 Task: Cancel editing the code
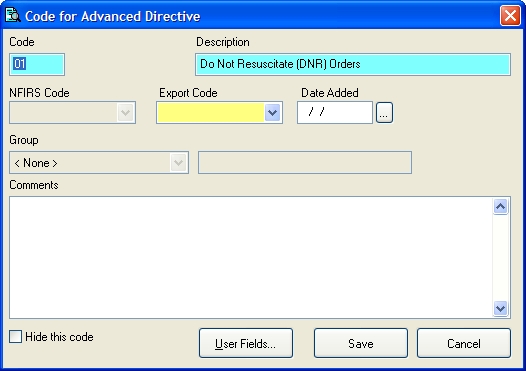tap(464, 343)
